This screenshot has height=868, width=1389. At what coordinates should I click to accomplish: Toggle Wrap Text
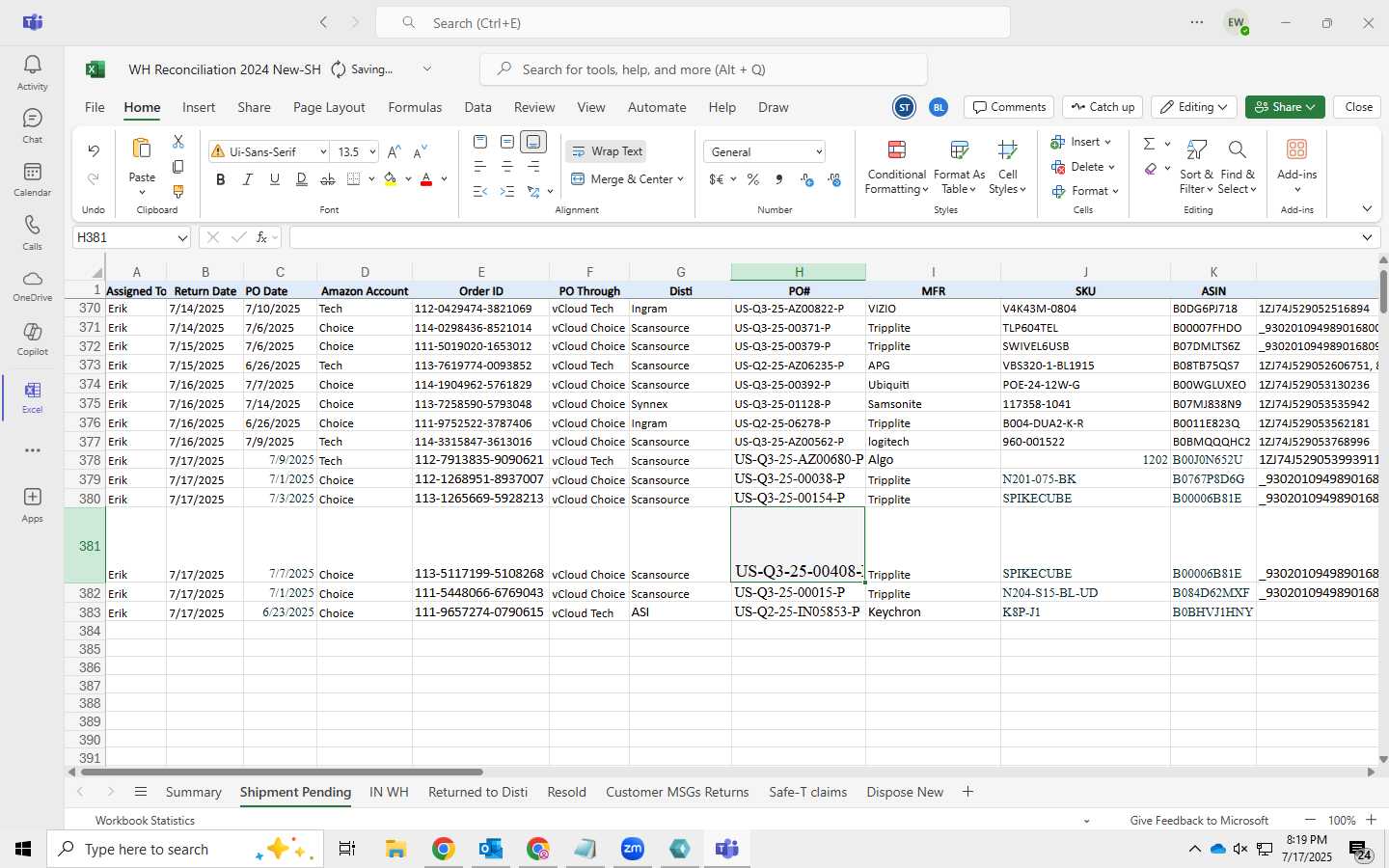tap(607, 151)
